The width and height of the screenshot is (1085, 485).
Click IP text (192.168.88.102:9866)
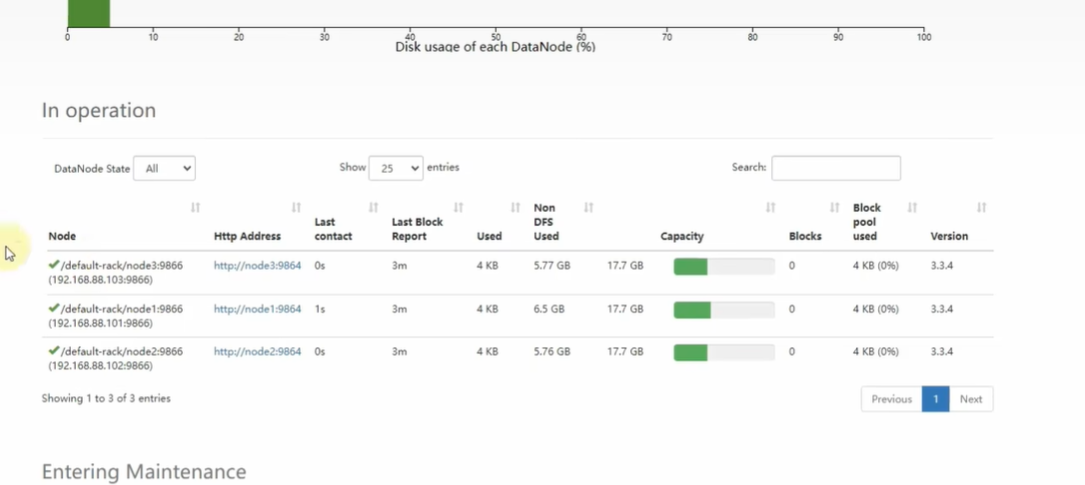pos(100,366)
